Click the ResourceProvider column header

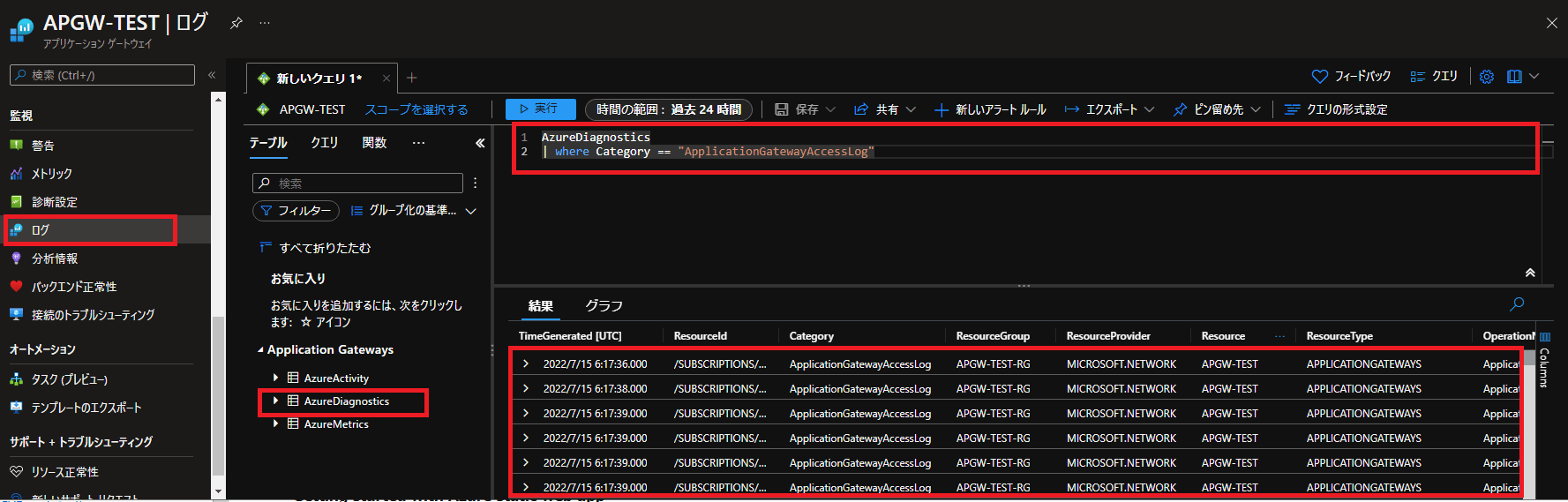(1108, 336)
